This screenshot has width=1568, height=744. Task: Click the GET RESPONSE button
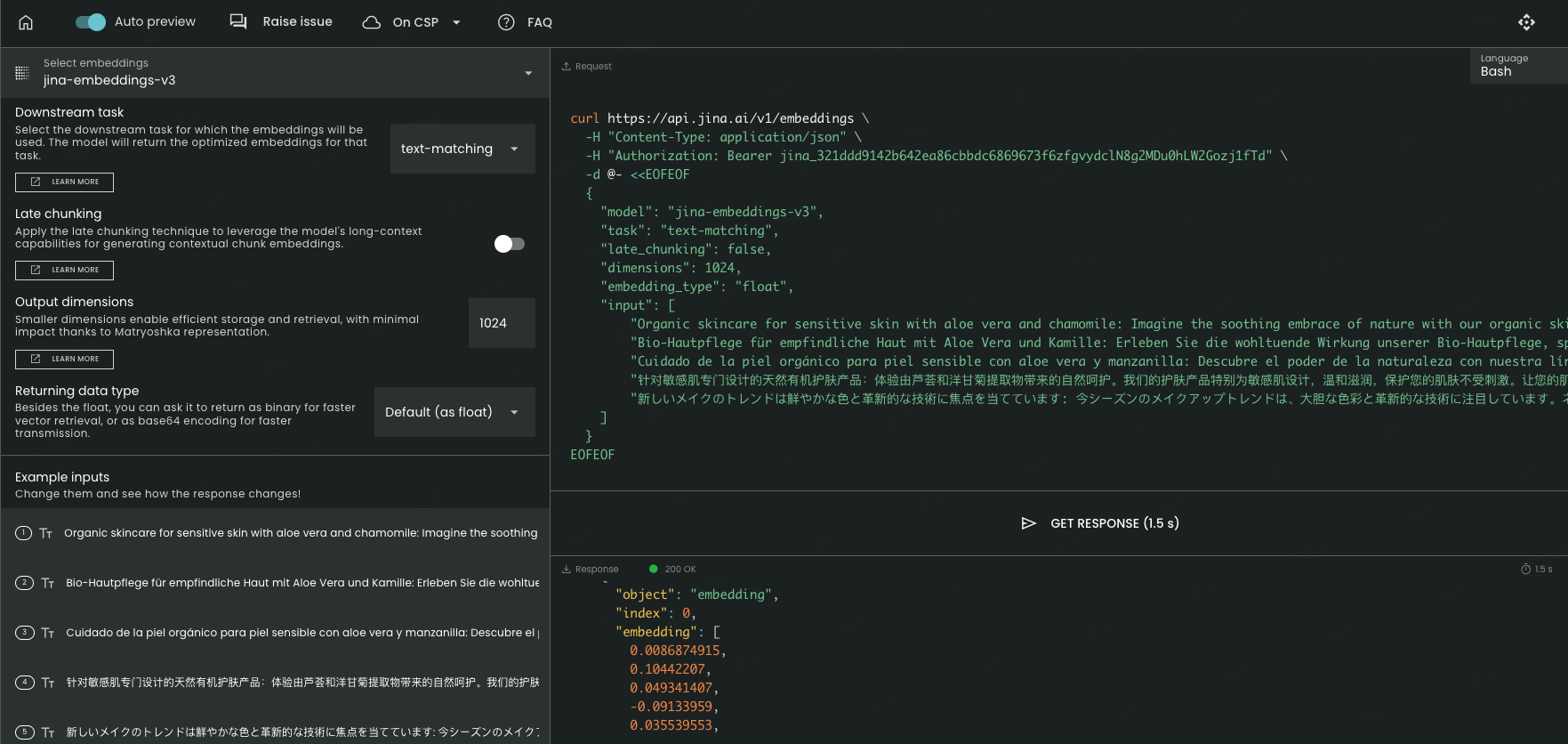[1100, 523]
